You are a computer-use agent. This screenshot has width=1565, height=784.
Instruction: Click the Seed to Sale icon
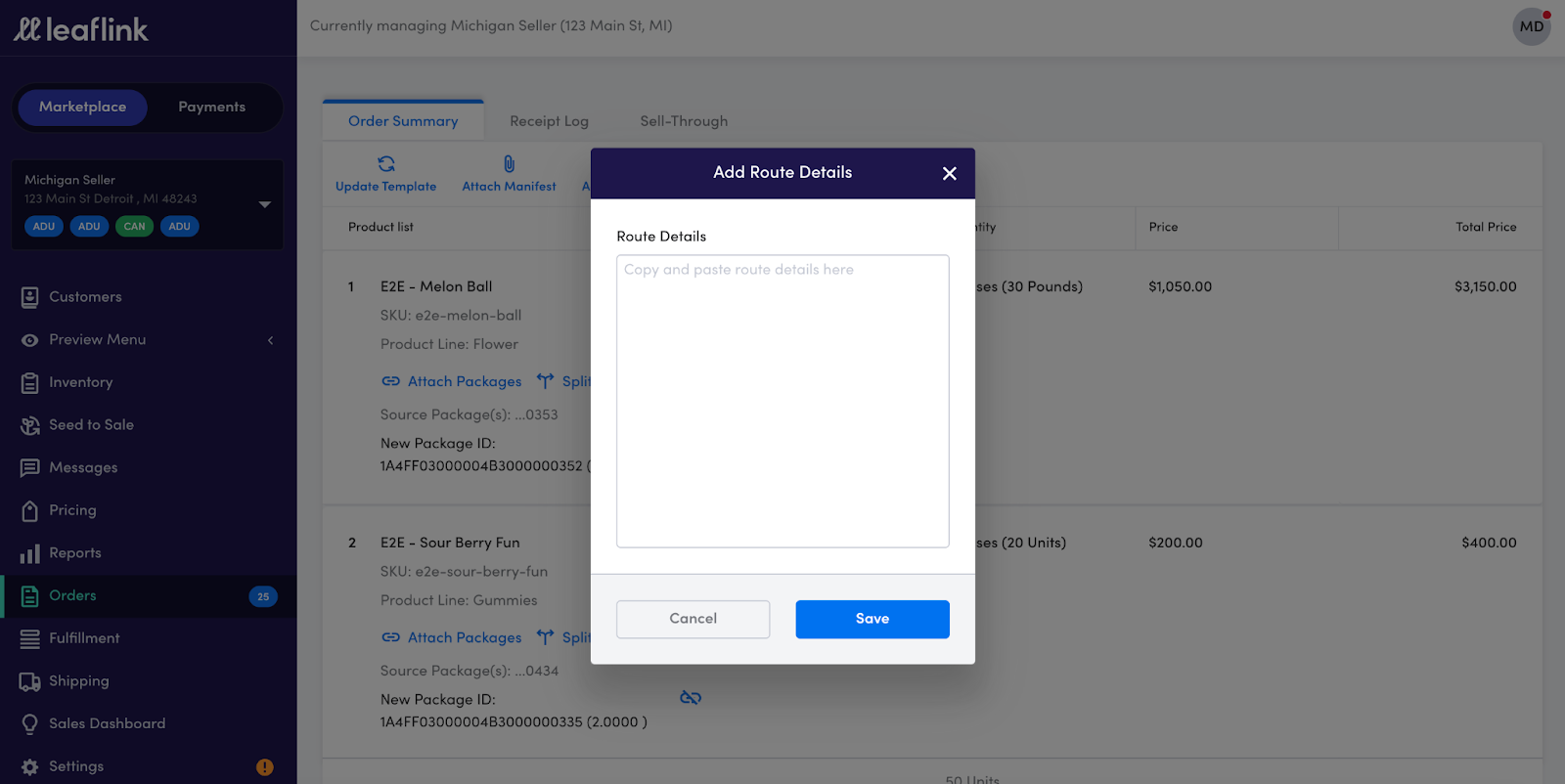tap(29, 425)
